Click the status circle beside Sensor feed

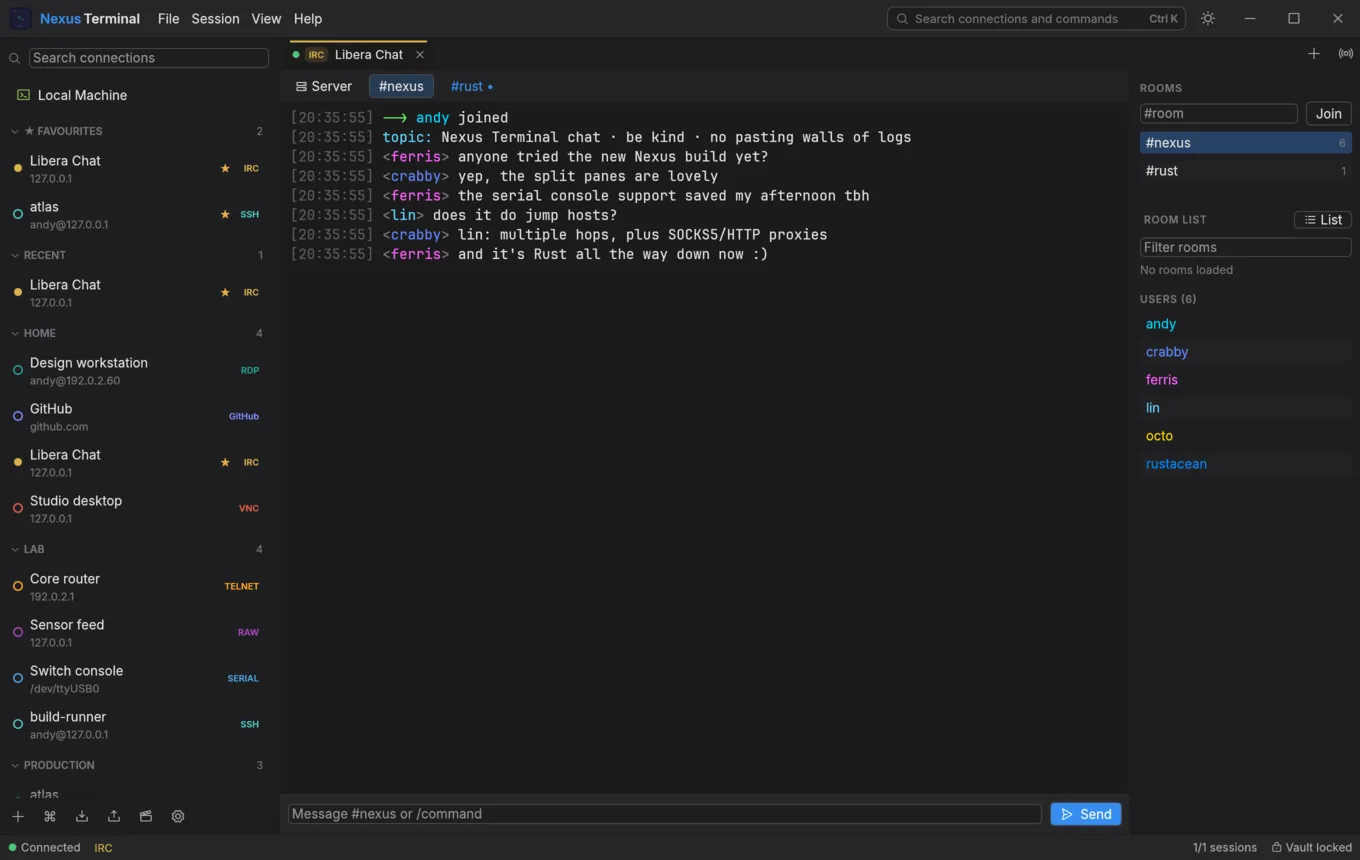click(x=17, y=633)
